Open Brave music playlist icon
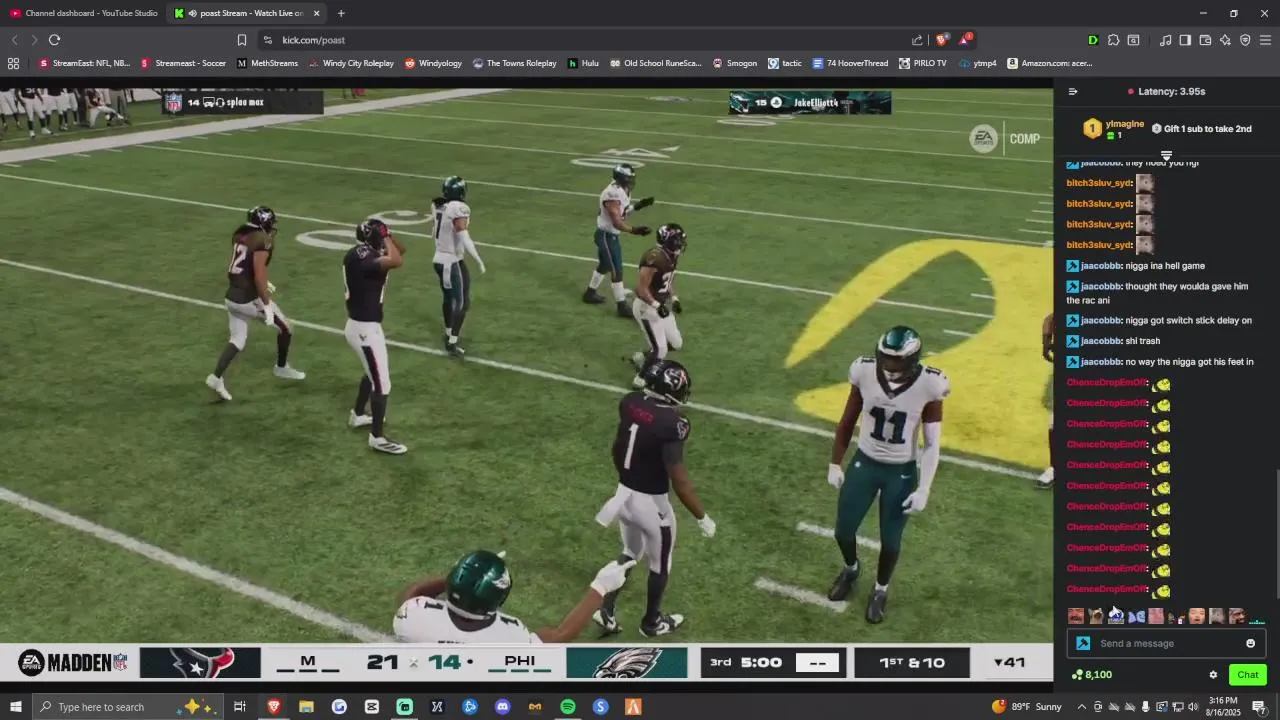 (x=1165, y=40)
